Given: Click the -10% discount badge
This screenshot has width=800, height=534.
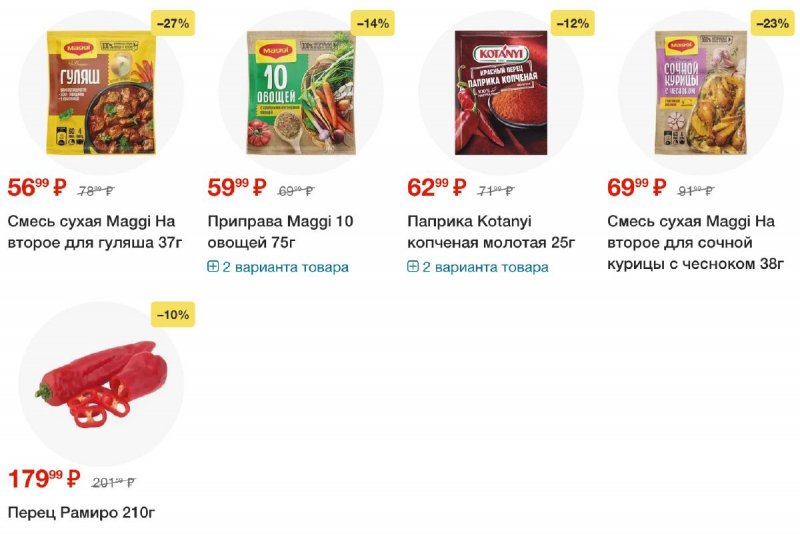Looking at the screenshot, I should [x=173, y=315].
